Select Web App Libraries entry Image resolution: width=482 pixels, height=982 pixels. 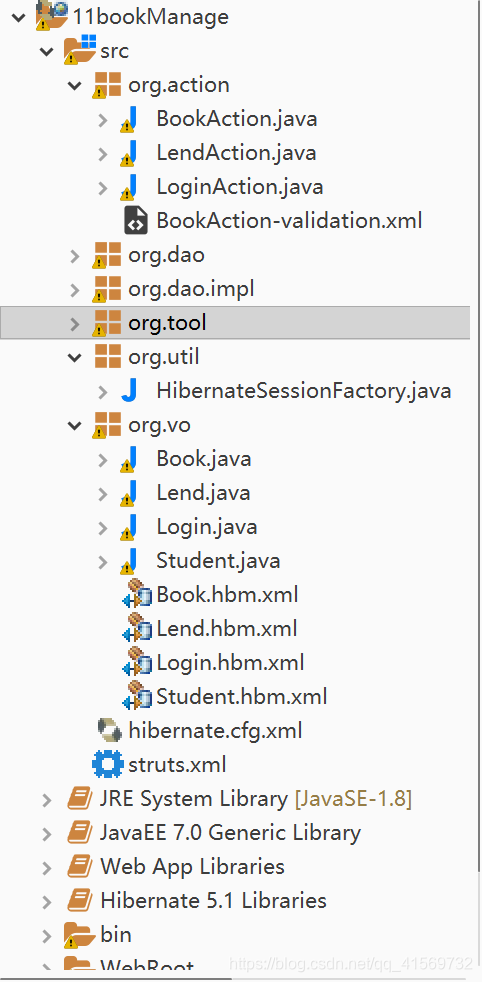pos(192,867)
